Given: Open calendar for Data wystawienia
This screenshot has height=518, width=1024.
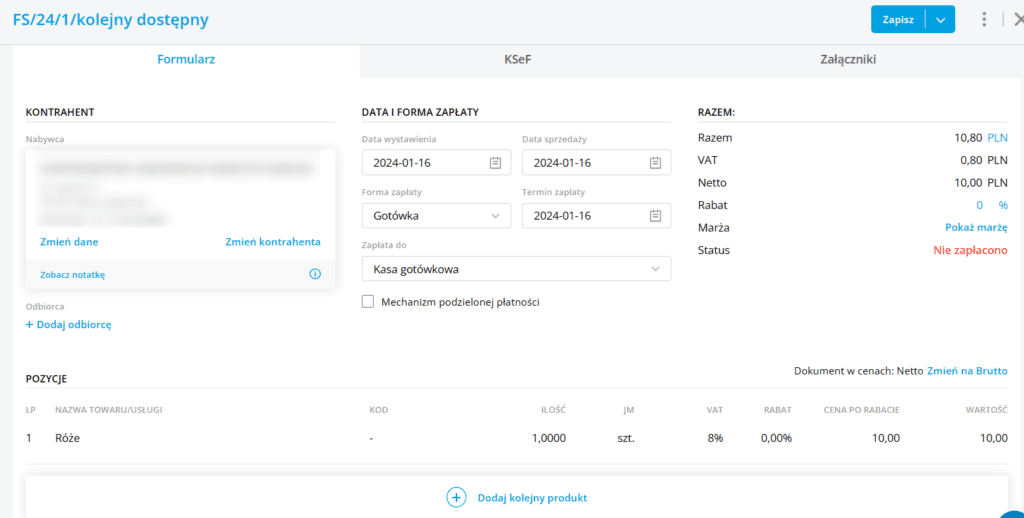Looking at the screenshot, I should pos(495,163).
